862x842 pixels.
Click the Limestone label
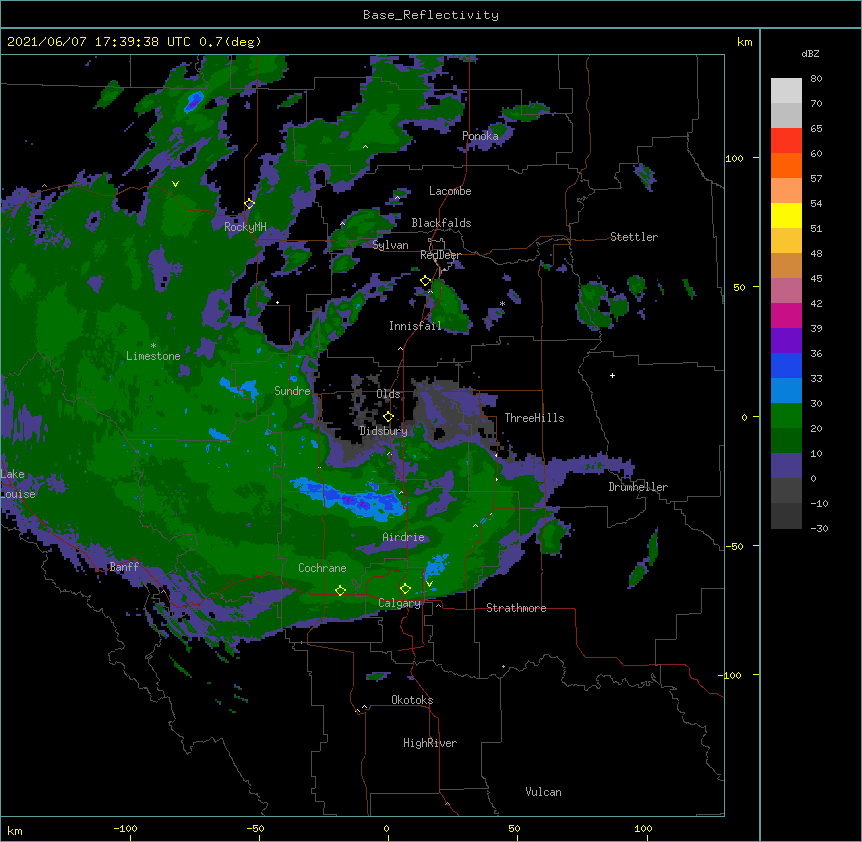tap(153, 356)
